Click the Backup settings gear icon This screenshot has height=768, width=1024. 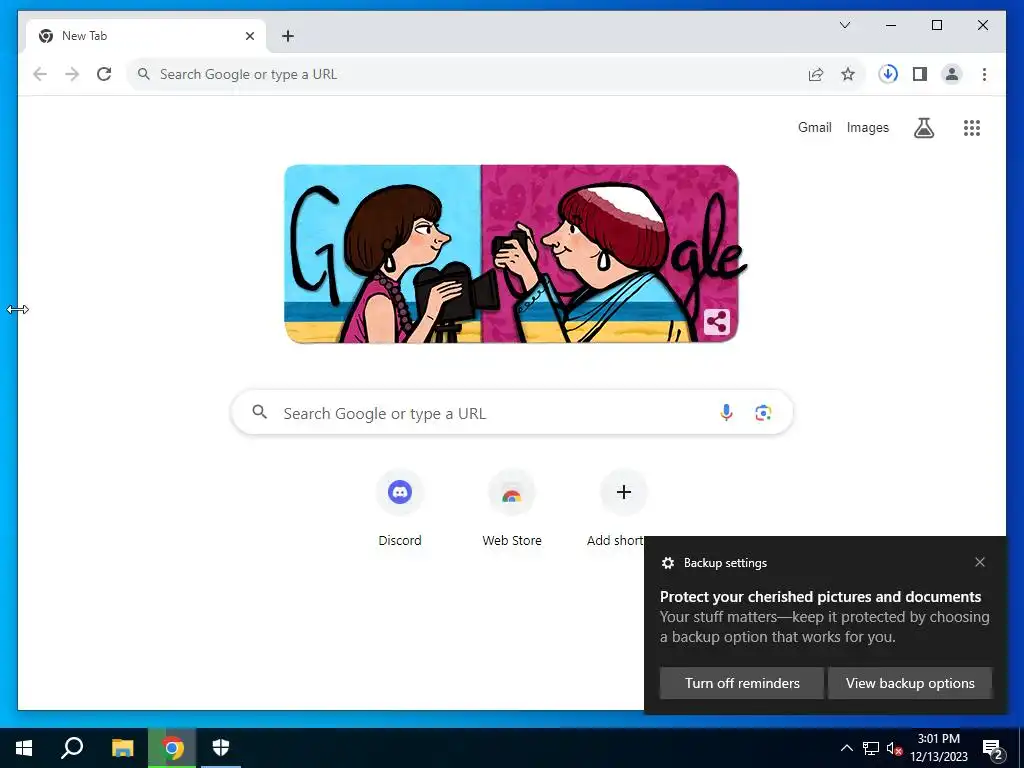click(667, 563)
